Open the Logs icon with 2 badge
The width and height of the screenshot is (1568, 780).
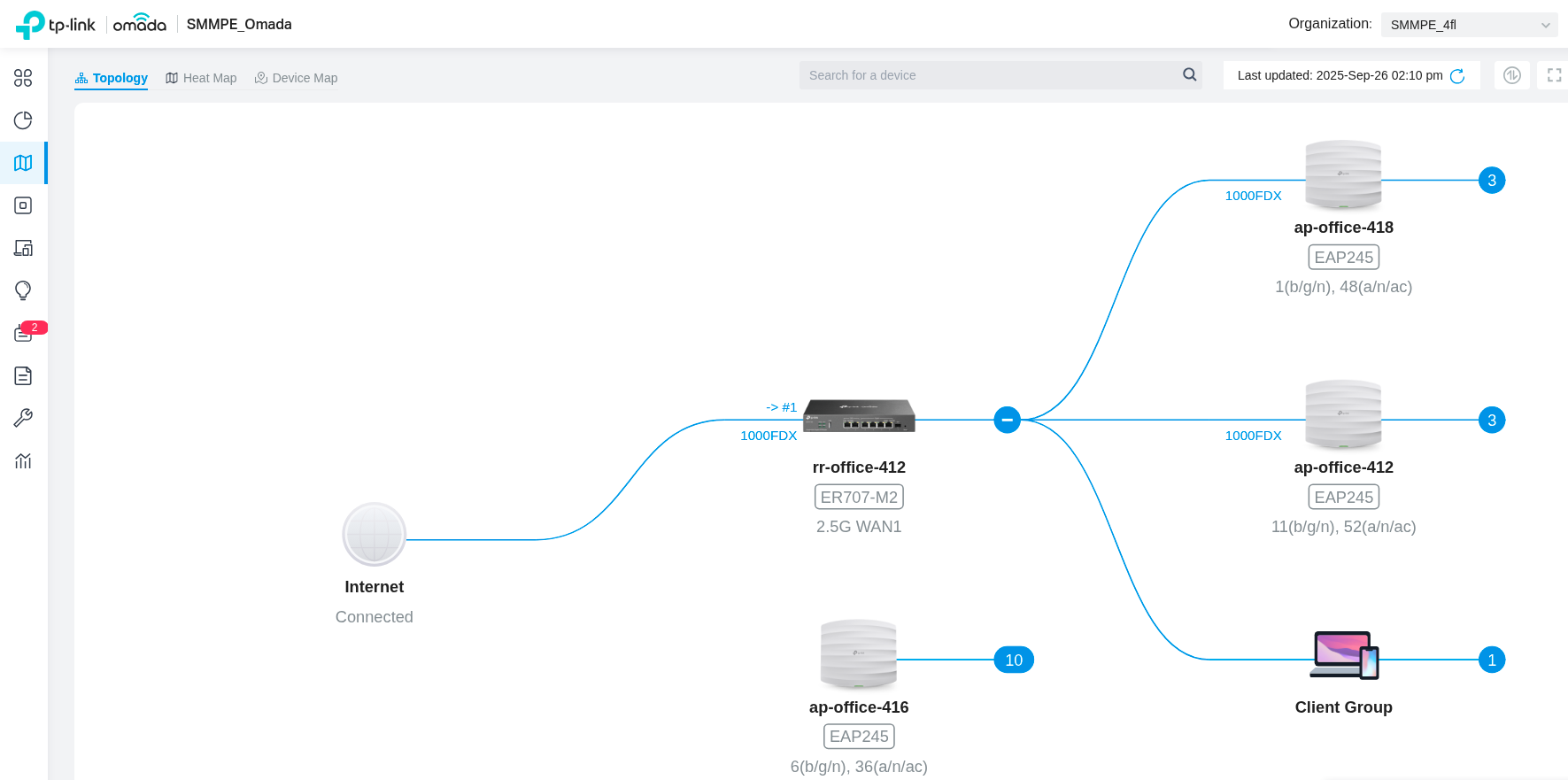click(x=23, y=333)
